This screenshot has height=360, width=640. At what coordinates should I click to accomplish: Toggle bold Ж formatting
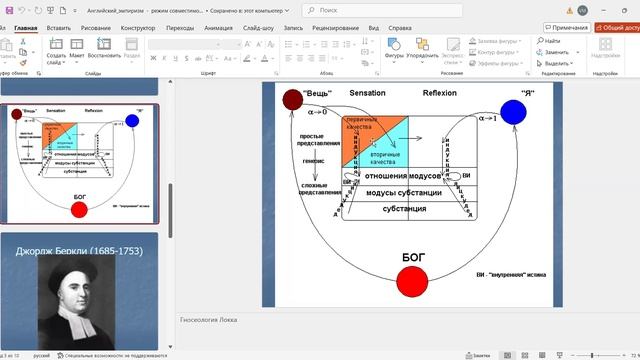(x=153, y=59)
